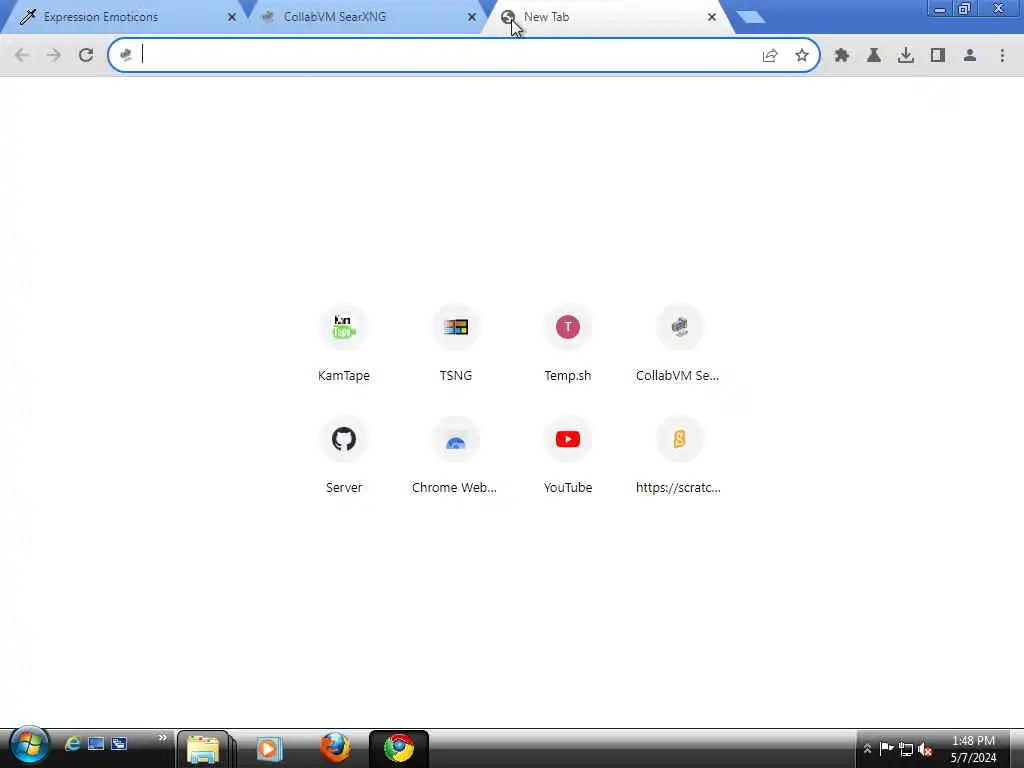1024x768 pixels.
Task: Open the clock showing 1:48 PM
Action: pos(973,748)
